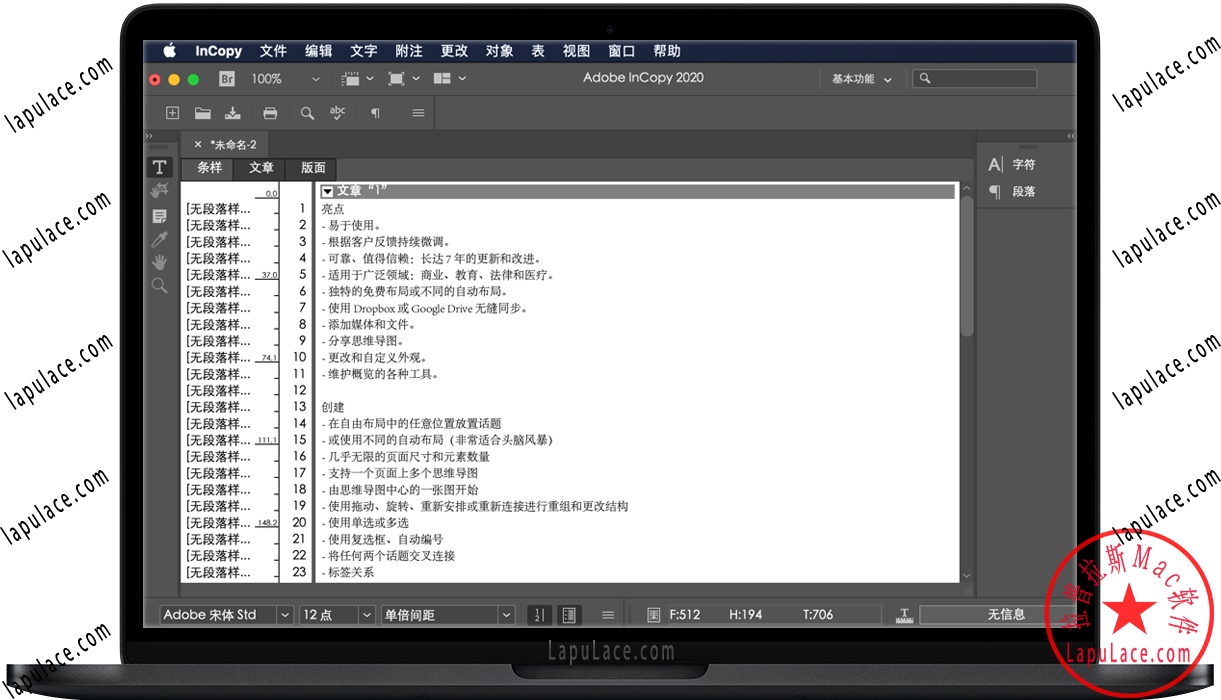
Task: Open the 视图 menu
Action: (x=575, y=50)
